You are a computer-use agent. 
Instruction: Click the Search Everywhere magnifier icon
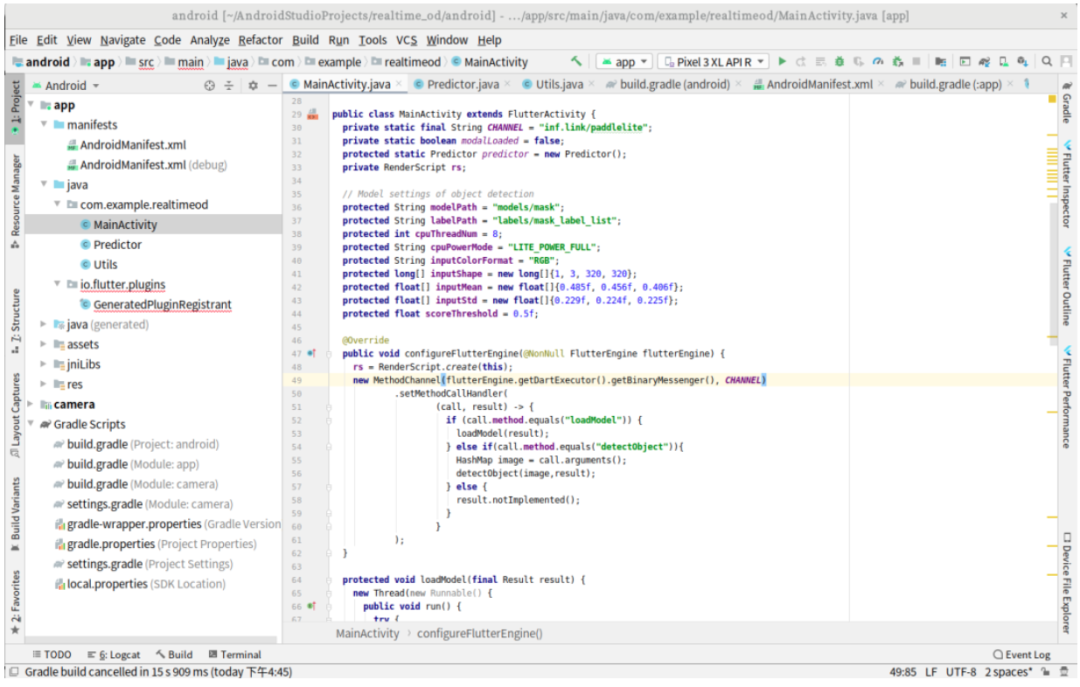tap(1045, 62)
